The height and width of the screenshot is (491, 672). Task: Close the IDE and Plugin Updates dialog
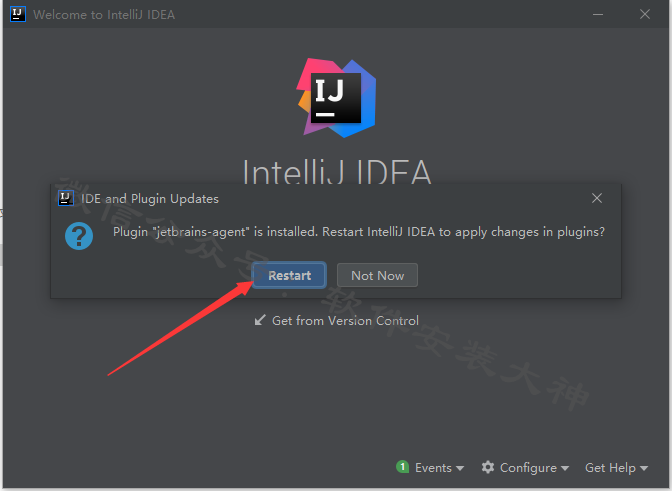[597, 198]
